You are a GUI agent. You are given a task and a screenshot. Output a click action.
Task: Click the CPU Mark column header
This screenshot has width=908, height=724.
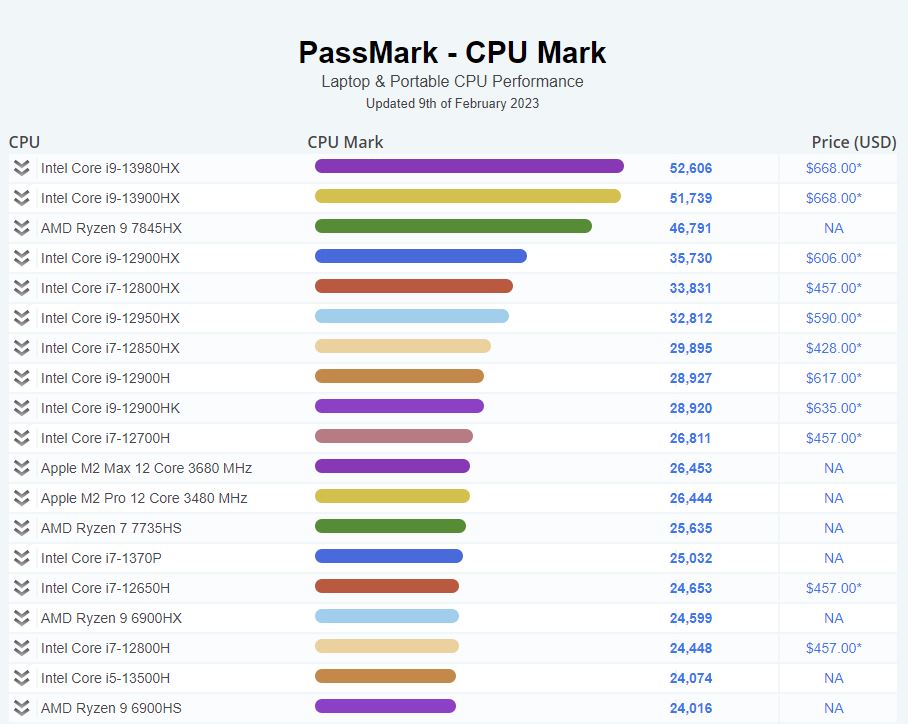(345, 142)
